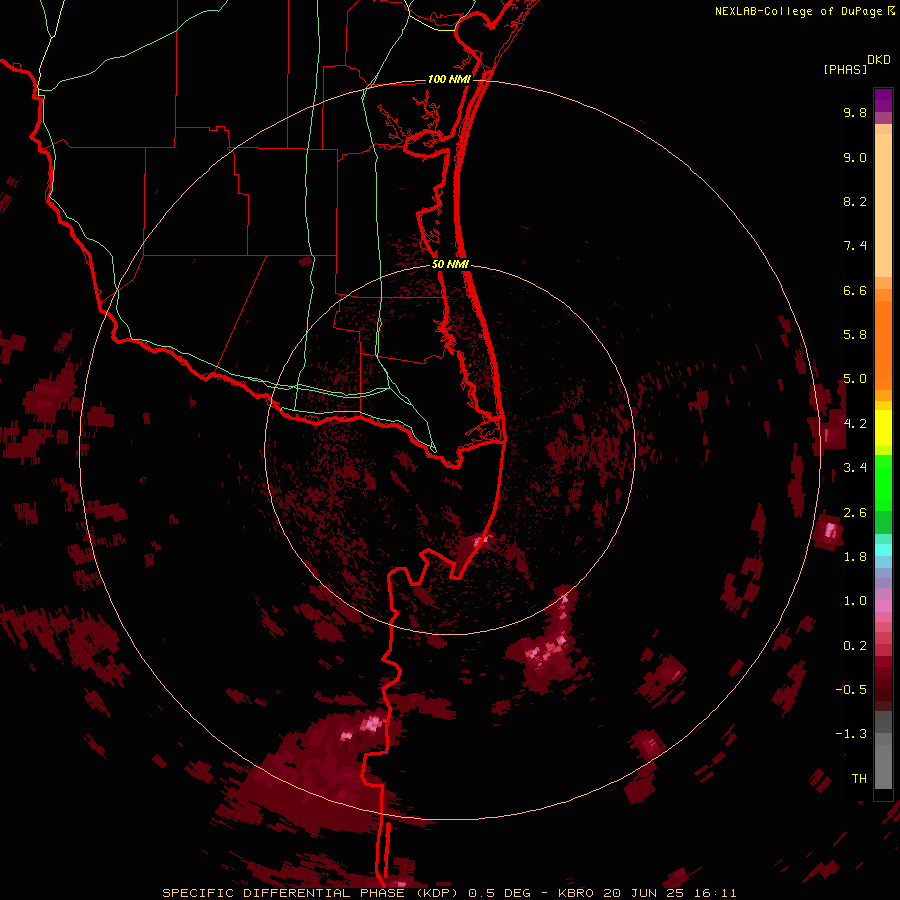The width and height of the screenshot is (900, 900).
Task: Click the yellow segment of the color bar
Action: 883,428
